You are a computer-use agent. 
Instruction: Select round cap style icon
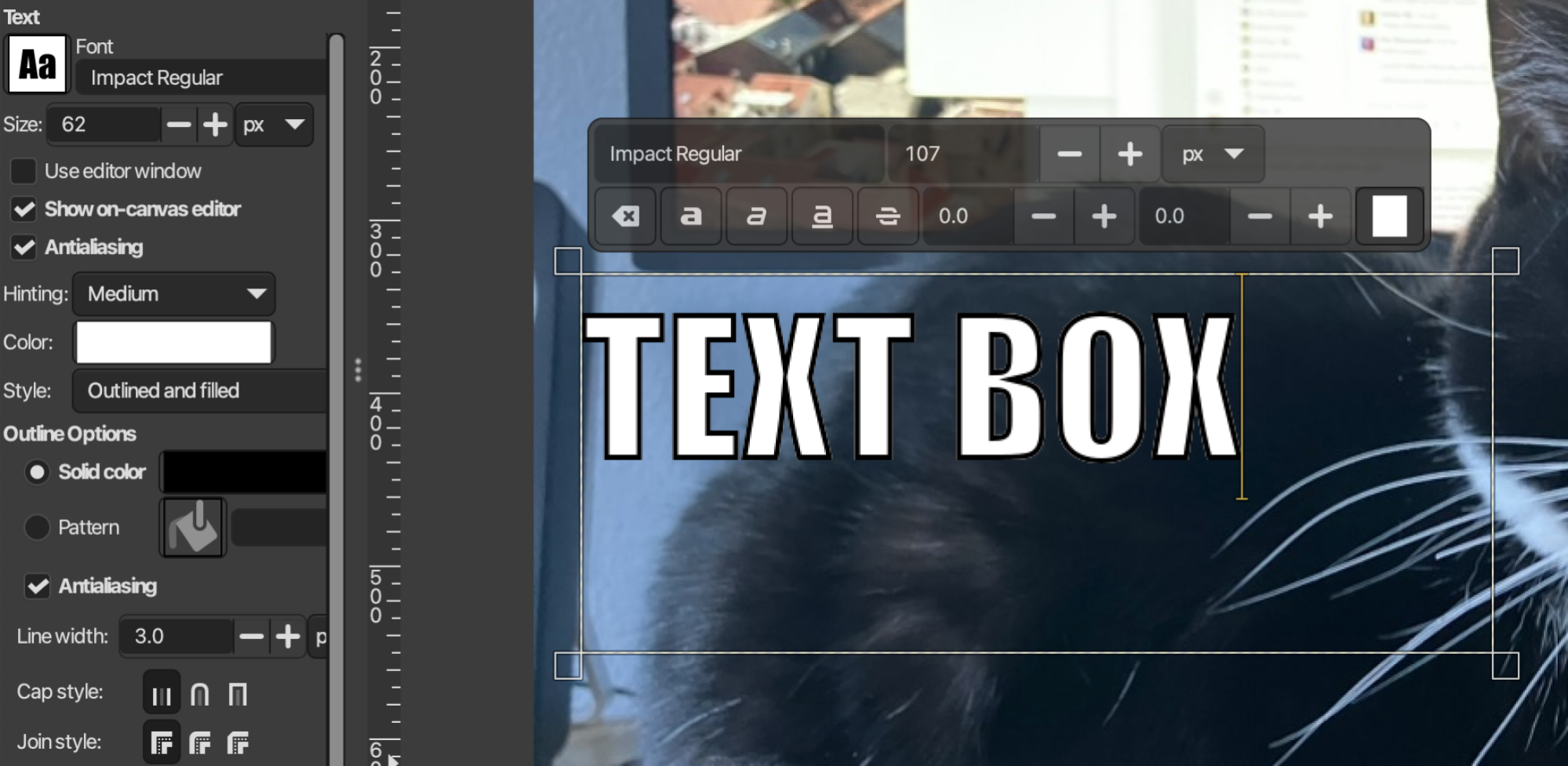click(x=200, y=695)
